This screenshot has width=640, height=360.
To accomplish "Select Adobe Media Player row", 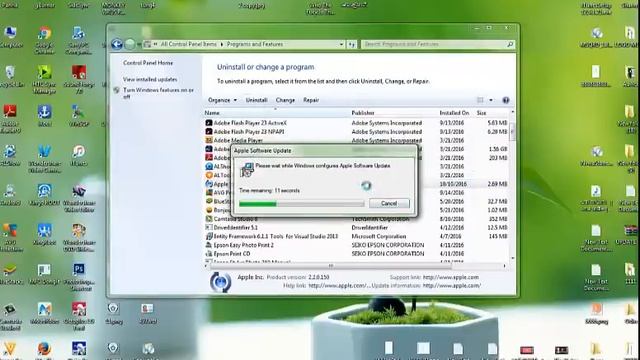I will (x=356, y=140).
